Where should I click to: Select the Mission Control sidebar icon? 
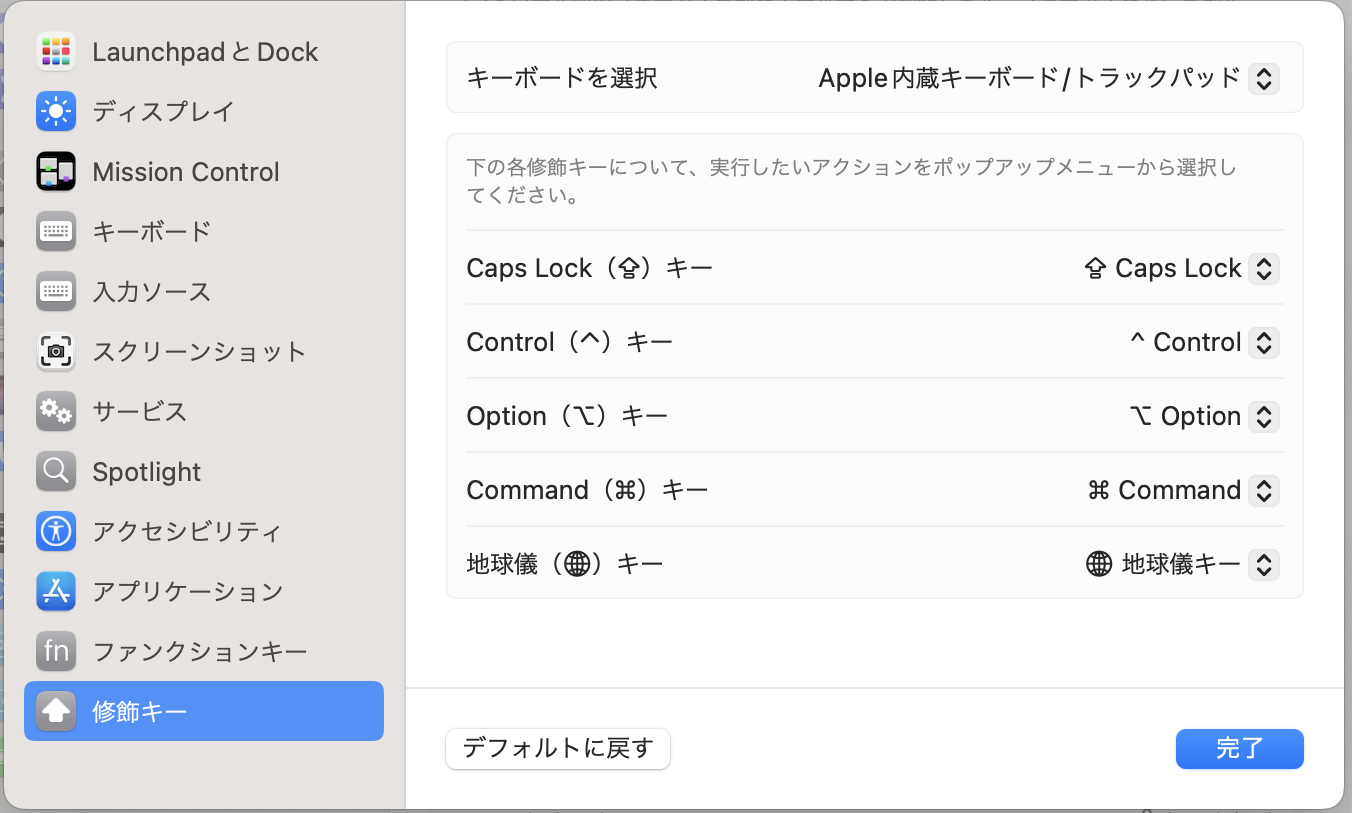(x=56, y=172)
